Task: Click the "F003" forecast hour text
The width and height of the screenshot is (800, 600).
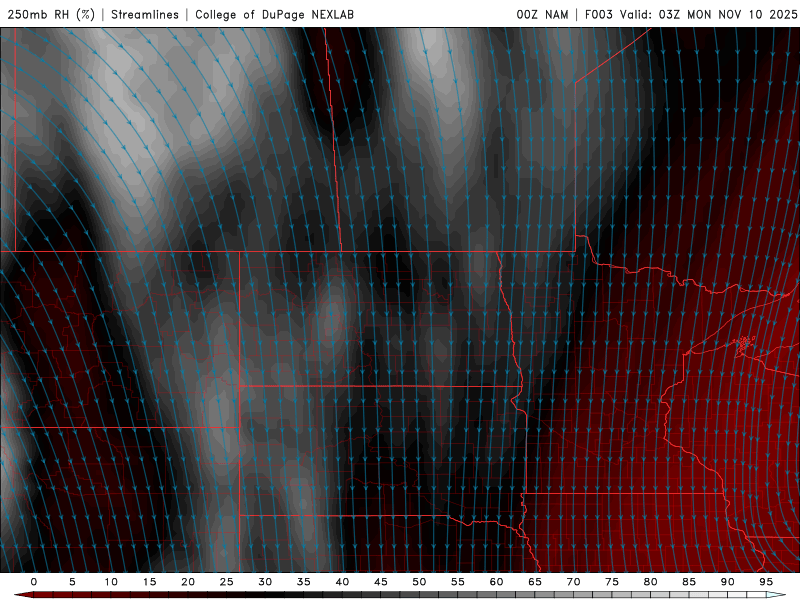Action: point(598,14)
